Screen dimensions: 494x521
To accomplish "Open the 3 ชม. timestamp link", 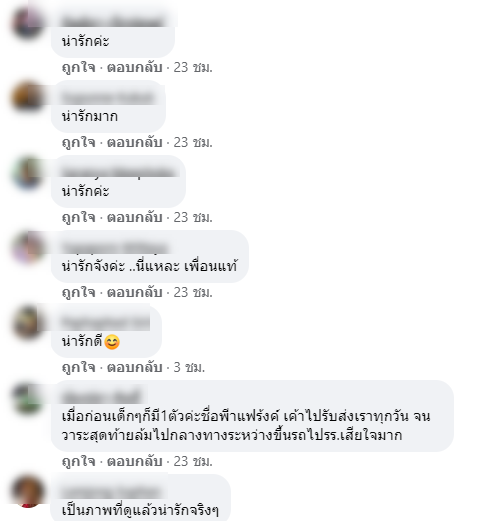I will [189, 368].
